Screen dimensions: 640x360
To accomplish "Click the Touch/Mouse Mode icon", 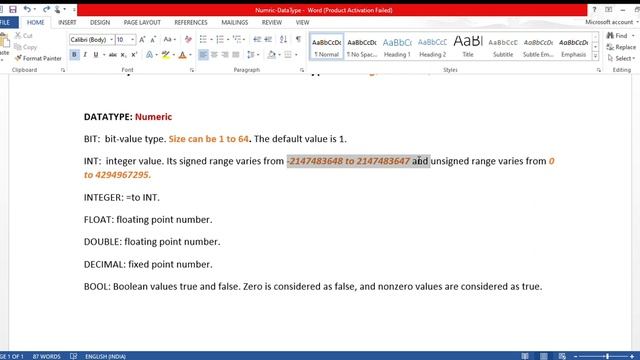I will 58,9.
